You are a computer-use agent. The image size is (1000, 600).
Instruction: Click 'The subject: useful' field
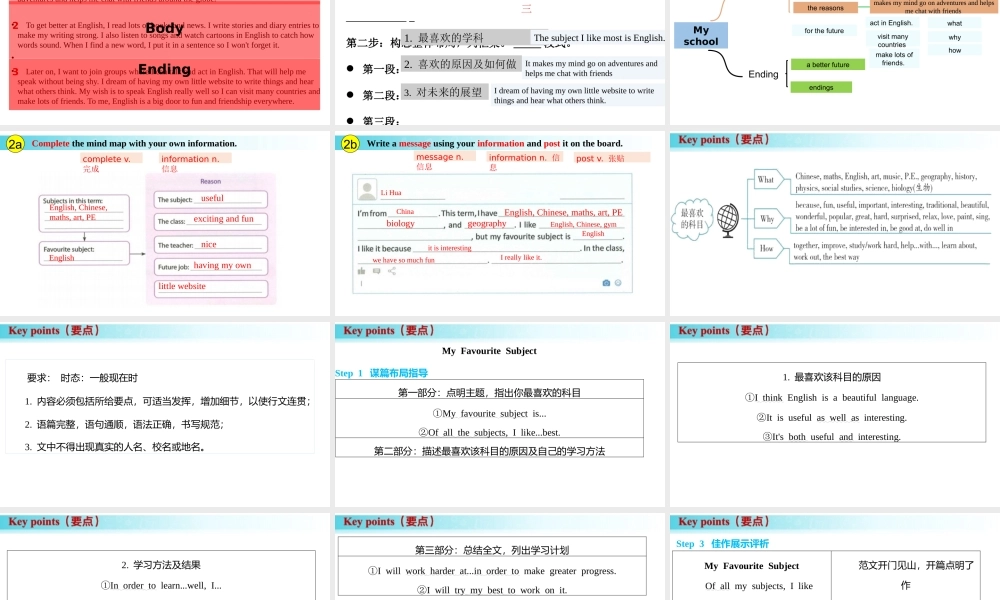click(x=211, y=199)
